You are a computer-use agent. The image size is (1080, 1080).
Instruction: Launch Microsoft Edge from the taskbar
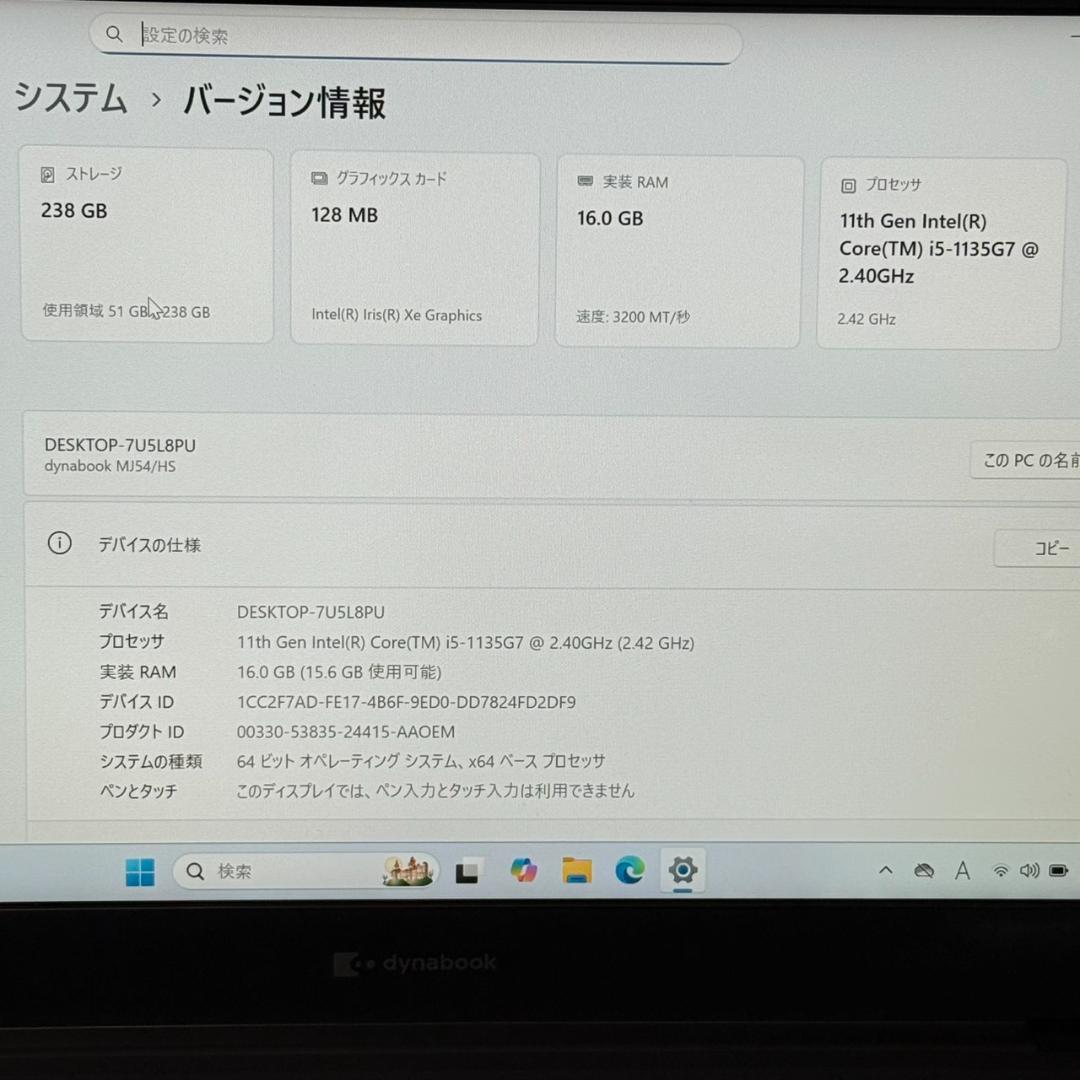pyautogui.click(x=629, y=871)
